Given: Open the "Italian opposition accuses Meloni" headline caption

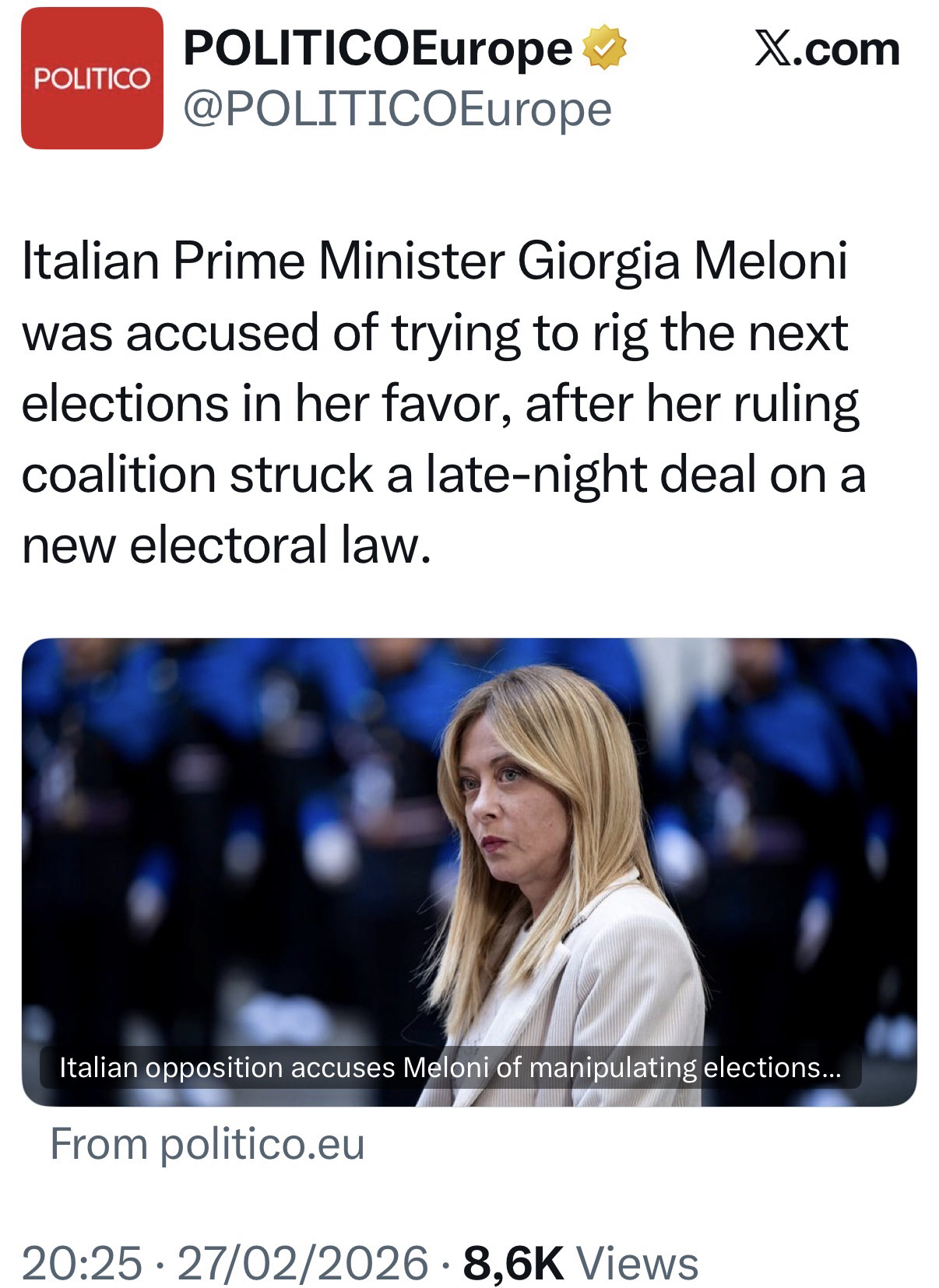Looking at the screenshot, I should pos(450,1067).
